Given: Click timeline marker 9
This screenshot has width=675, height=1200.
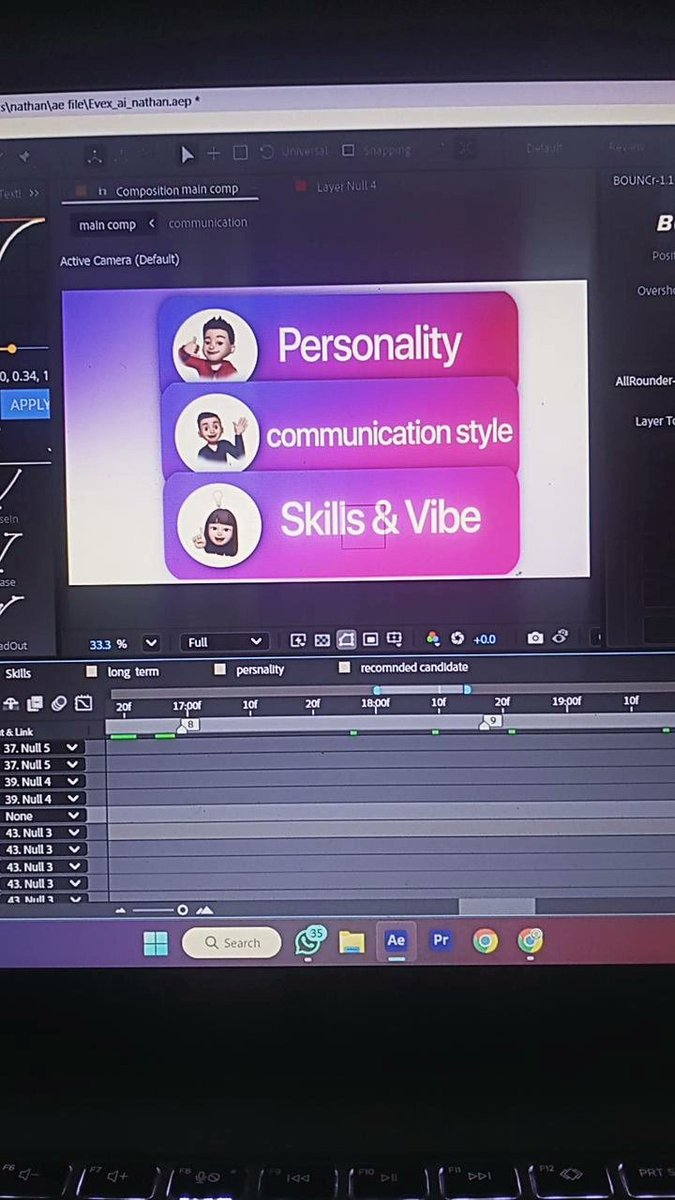Looking at the screenshot, I should [x=492, y=720].
